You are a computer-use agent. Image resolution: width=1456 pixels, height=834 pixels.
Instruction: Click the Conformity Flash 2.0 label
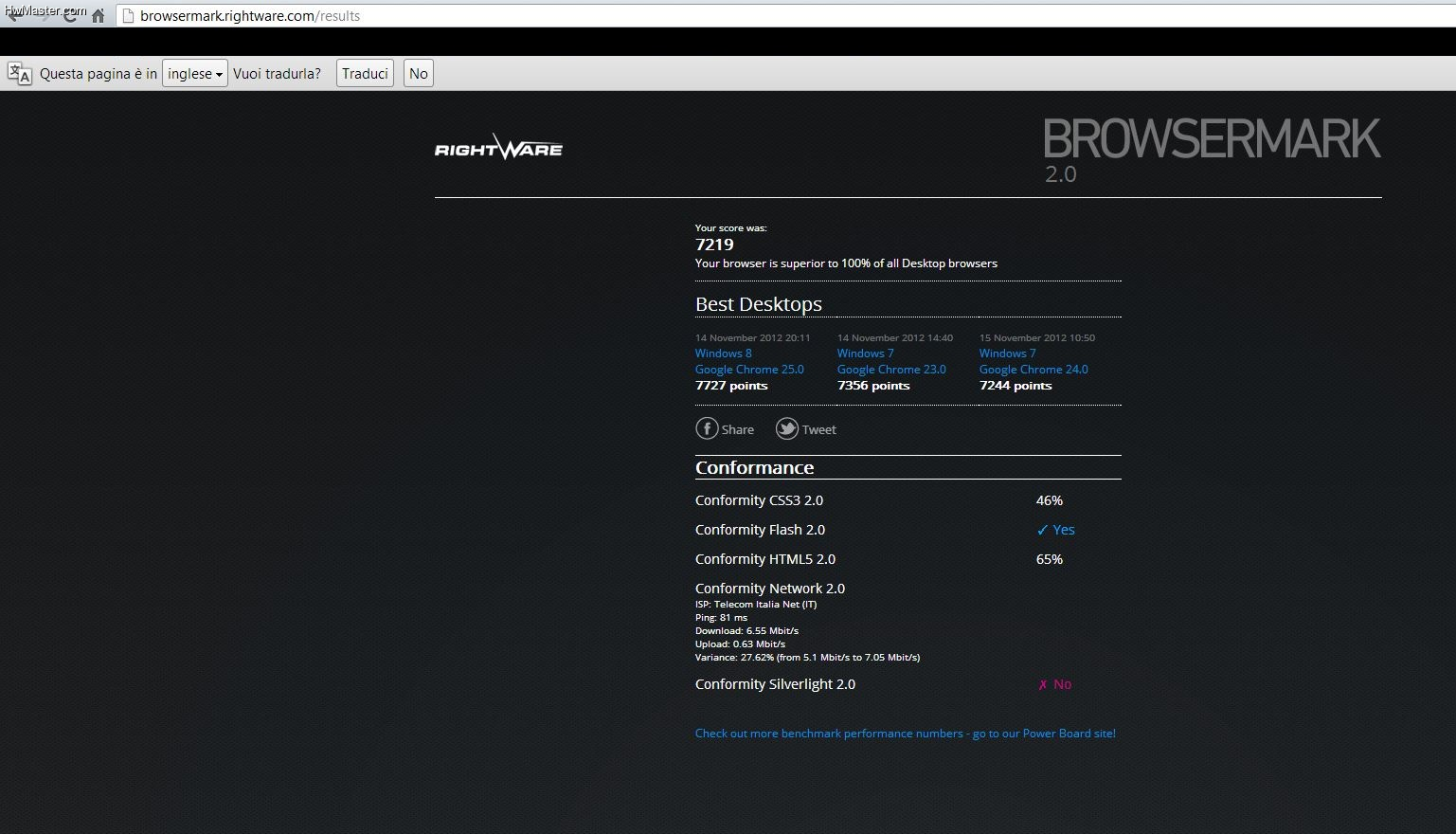[x=760, y=530]
